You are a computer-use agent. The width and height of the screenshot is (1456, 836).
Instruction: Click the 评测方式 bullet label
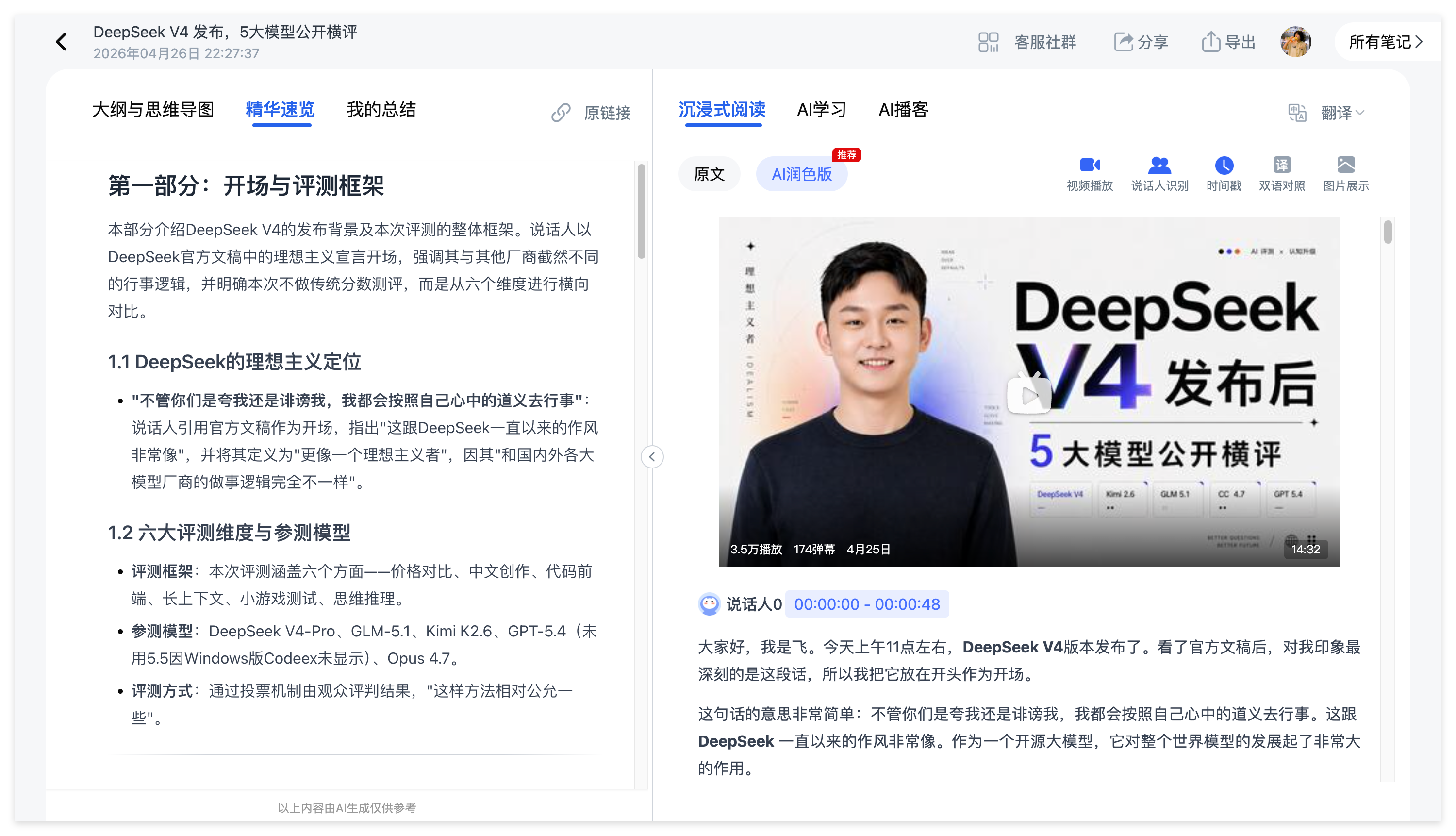point(162,691)
